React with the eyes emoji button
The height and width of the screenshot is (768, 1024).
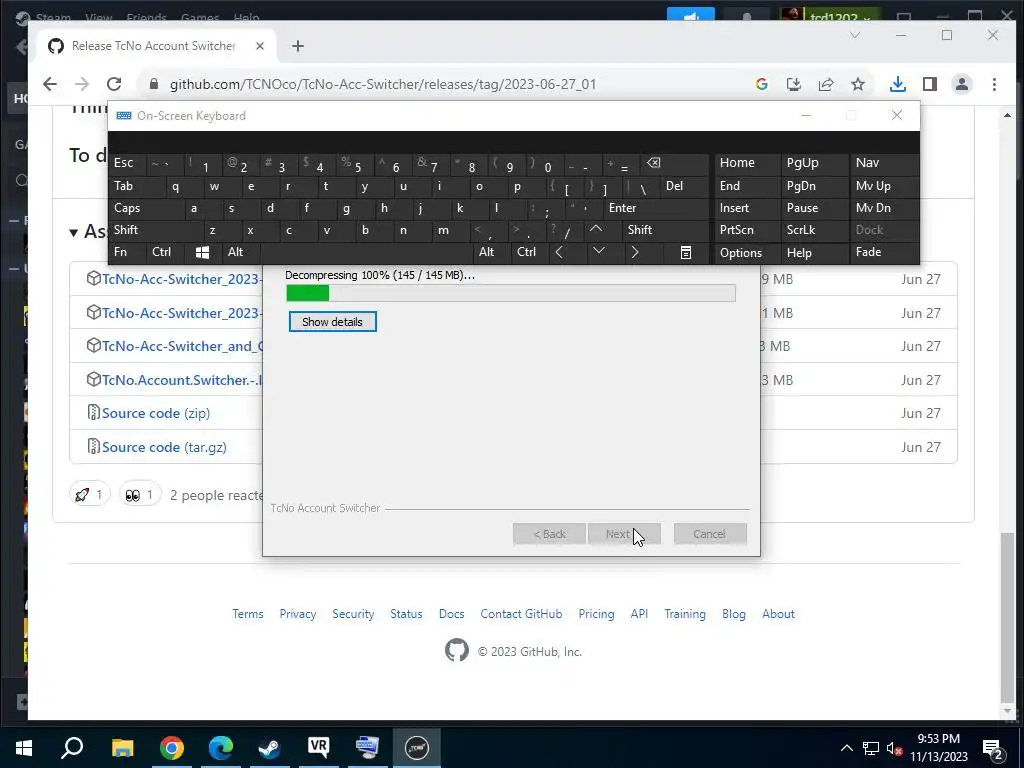point(140,494)
